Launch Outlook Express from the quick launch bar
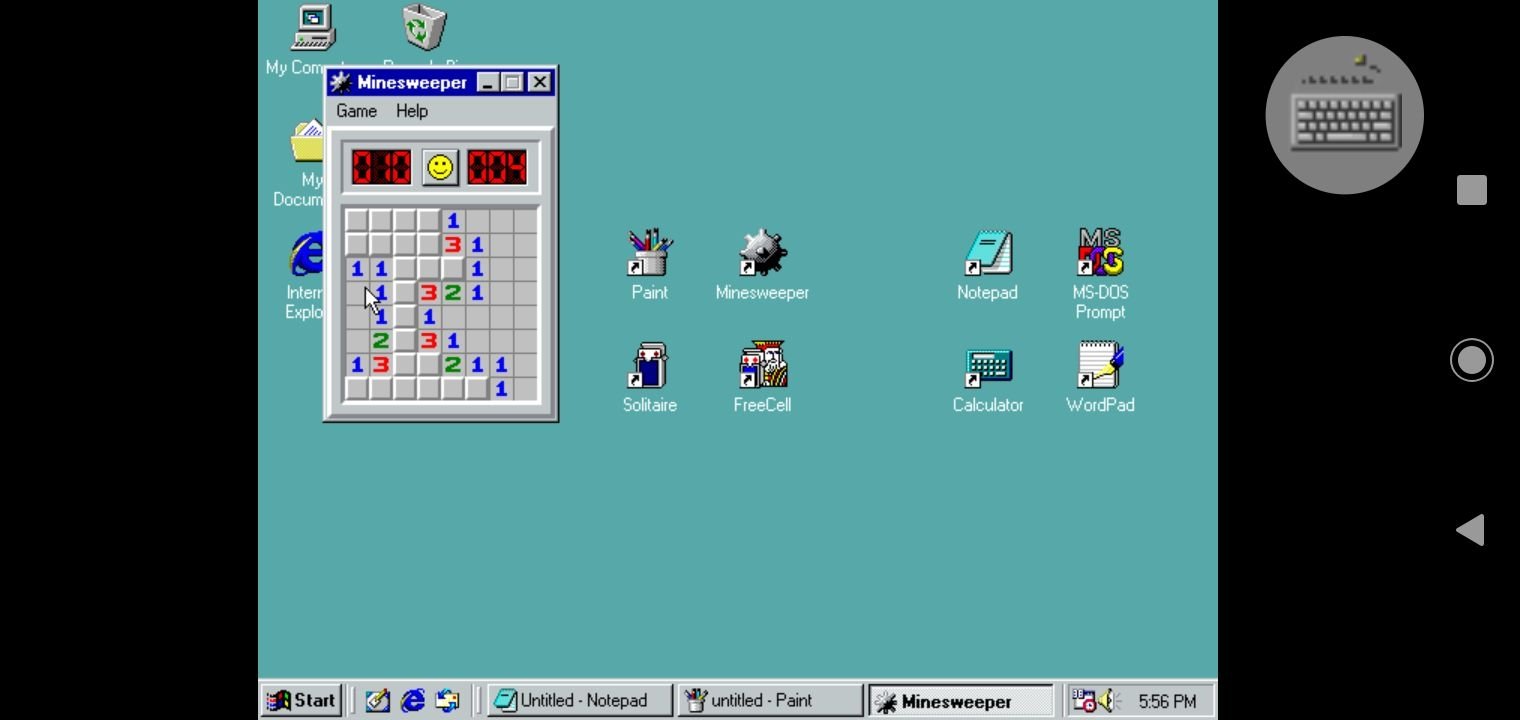This screenshot has height=720, width=1520. click(447, 701)
